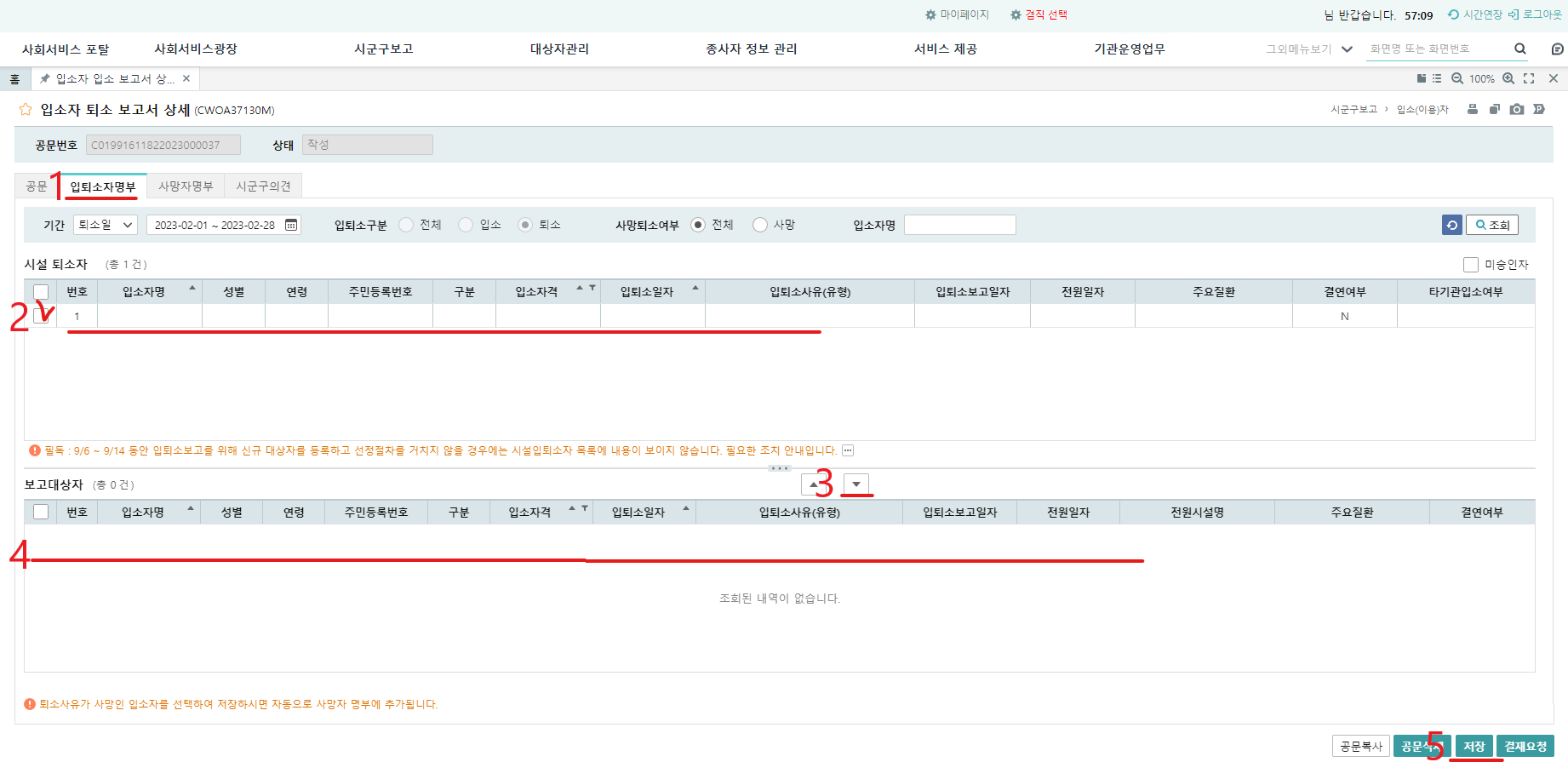Click the camera screenshot icon
The height and width of the screenshot is (762, 1568).
tap(1517, 109)
